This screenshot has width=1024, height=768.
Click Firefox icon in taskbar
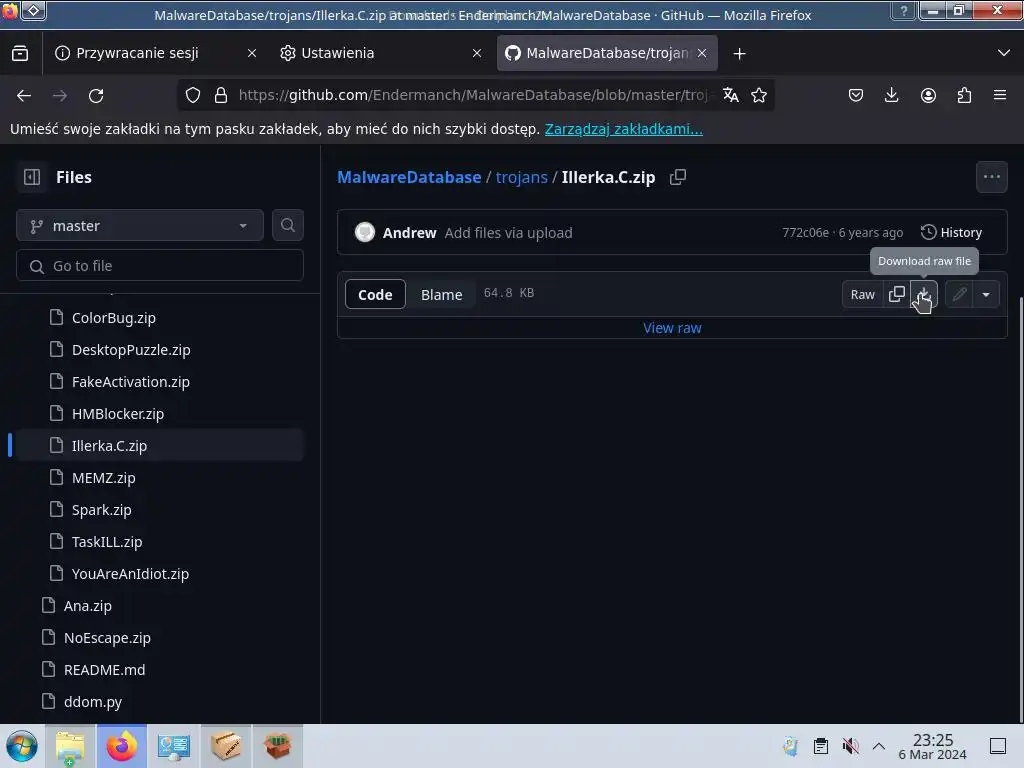[122, 746]
